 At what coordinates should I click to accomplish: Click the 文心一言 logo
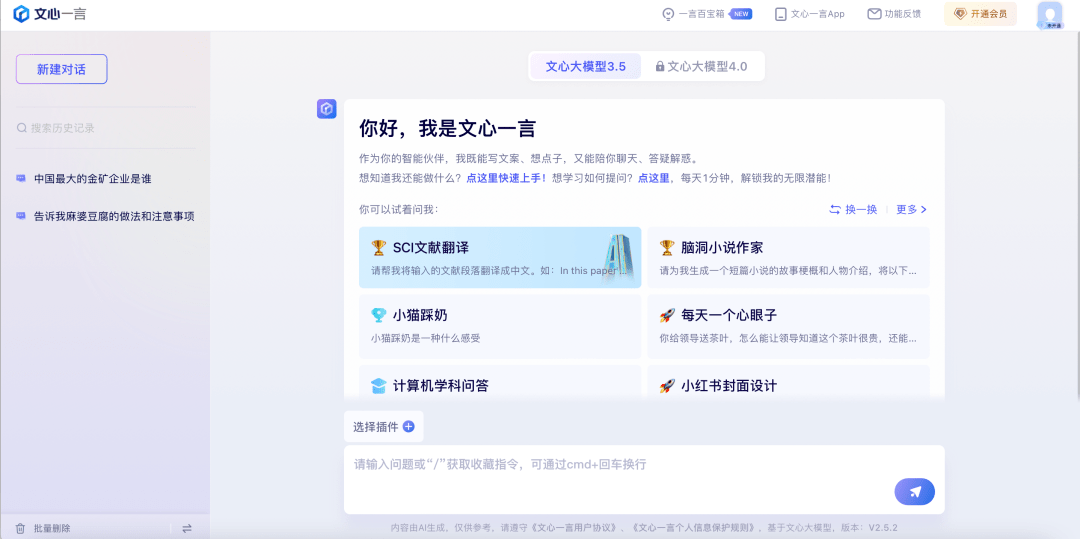point(50,14)
